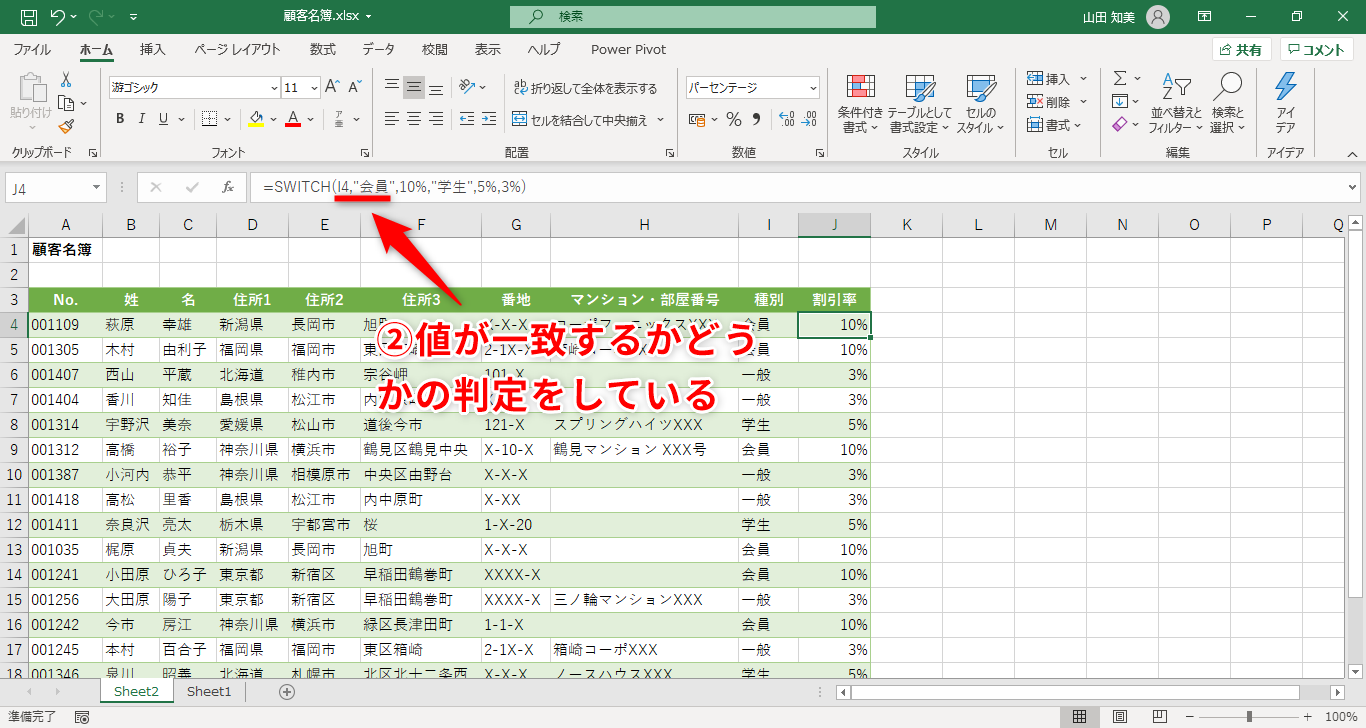Toggle bold formatting
The height and width of the screenshot is (728, 1366).
(119, 119)
